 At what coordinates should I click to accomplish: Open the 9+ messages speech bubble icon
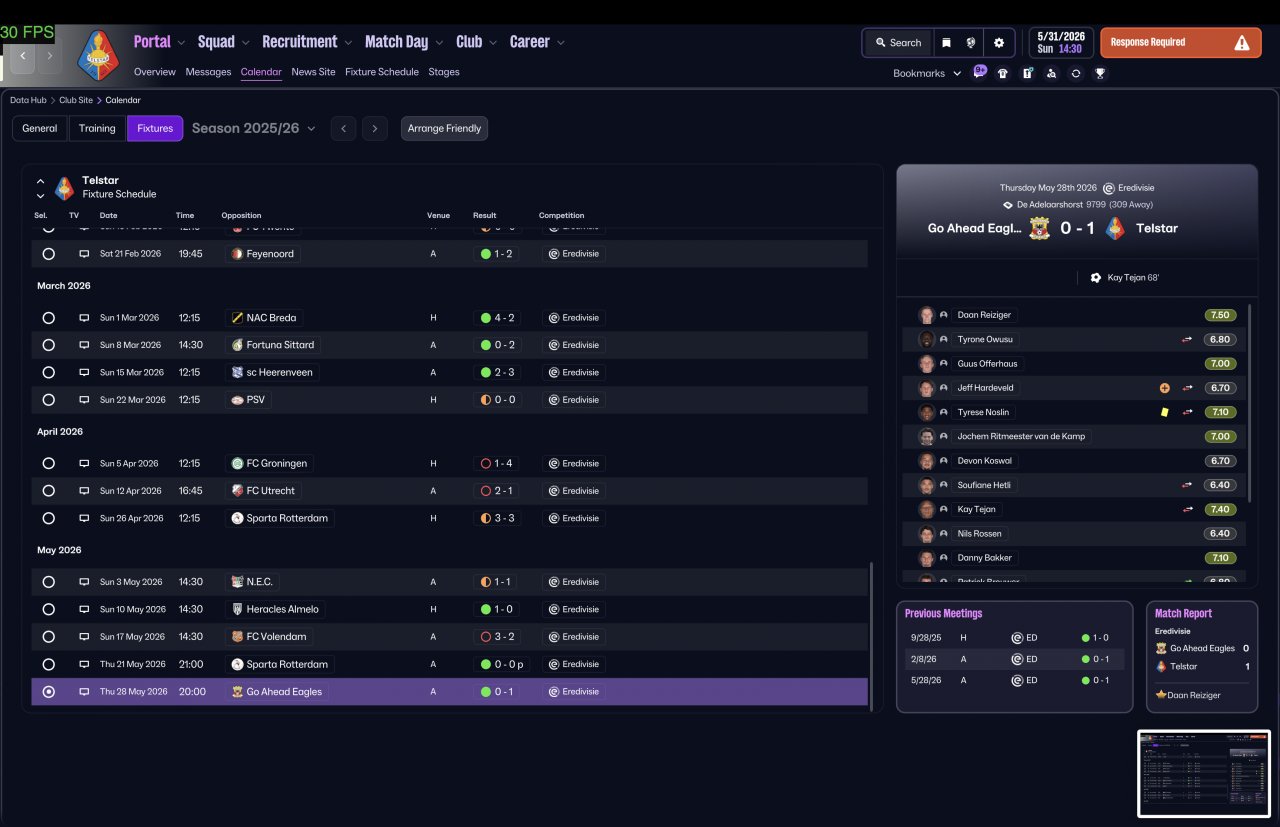pyautogui.click(x=980, y=72)
